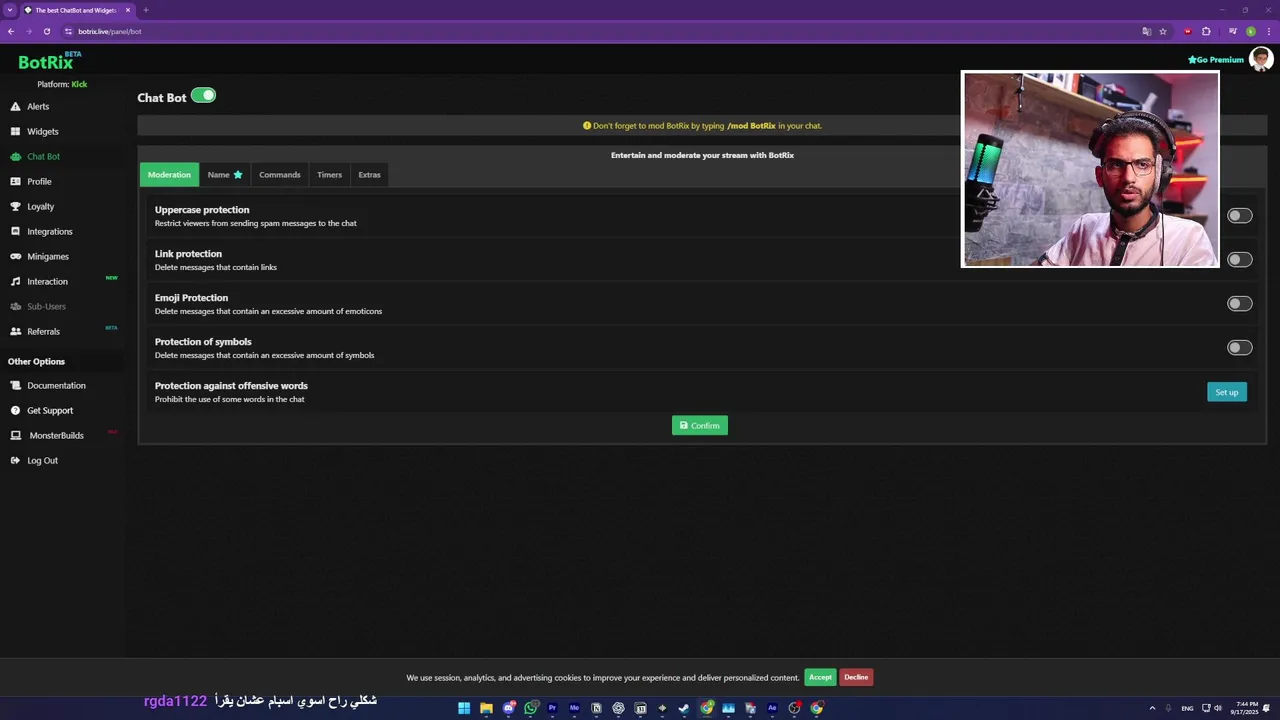The height and width of the screenshot is (720, 1280).
Task: Click the 'Platform: Kick' label
Action: pos(62,85)
